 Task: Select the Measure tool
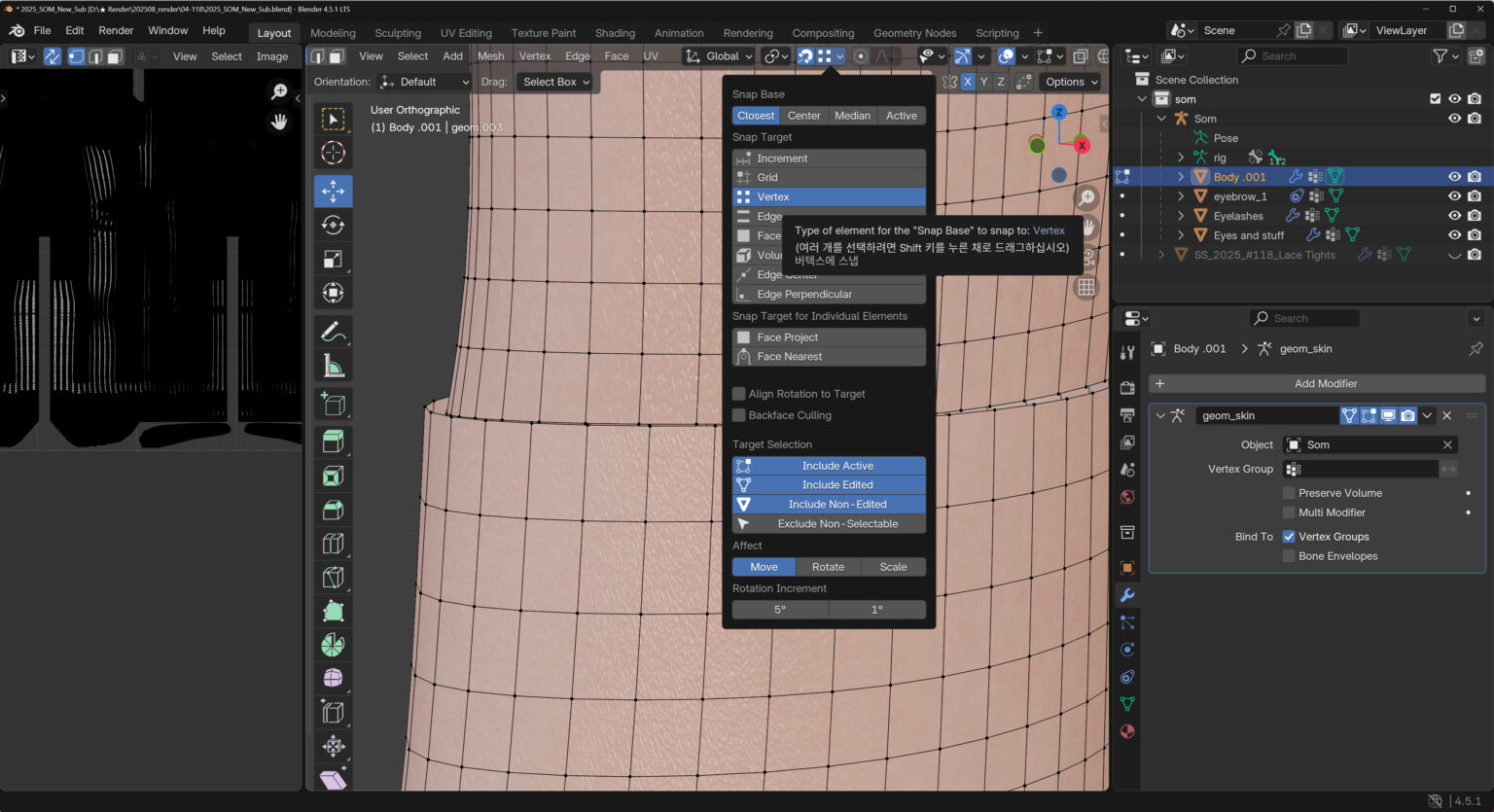tap(333, 366)
